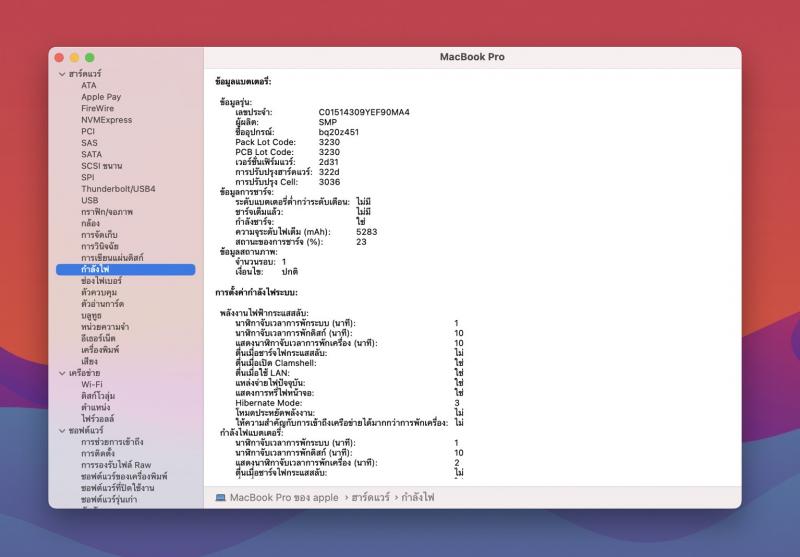Click the green zoom window button
The width and height of the screenshot is (800, 557).
[x=90, y=58]
